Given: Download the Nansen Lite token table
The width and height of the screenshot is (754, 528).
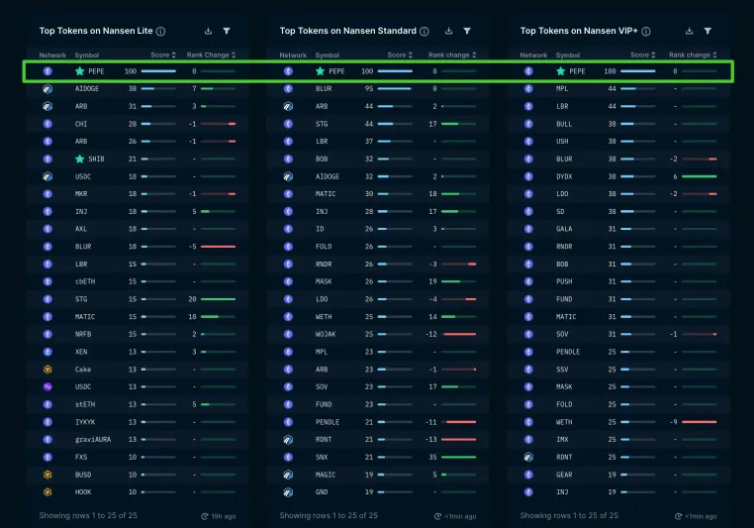Looking at the screenshot, I should pos(208,31).
